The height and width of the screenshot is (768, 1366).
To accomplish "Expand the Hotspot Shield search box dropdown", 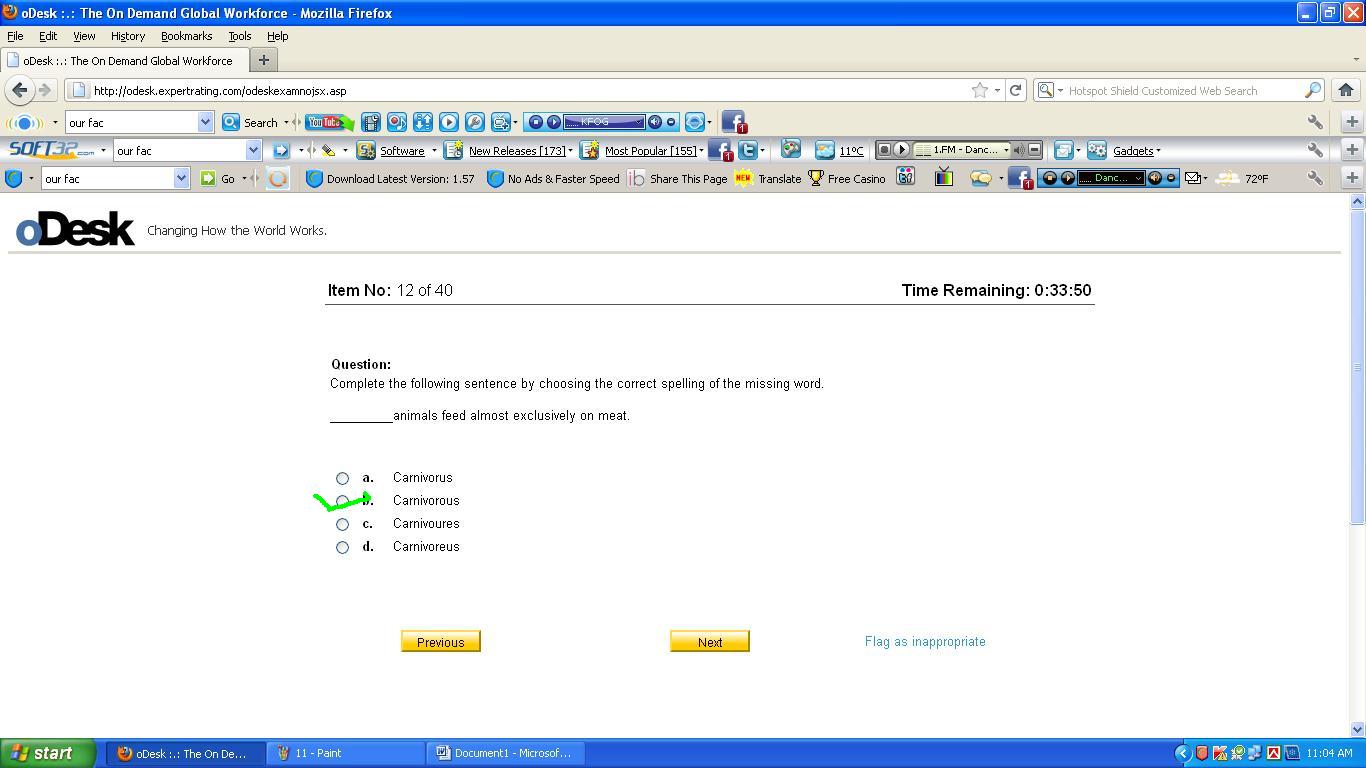I will click(181, 178).
